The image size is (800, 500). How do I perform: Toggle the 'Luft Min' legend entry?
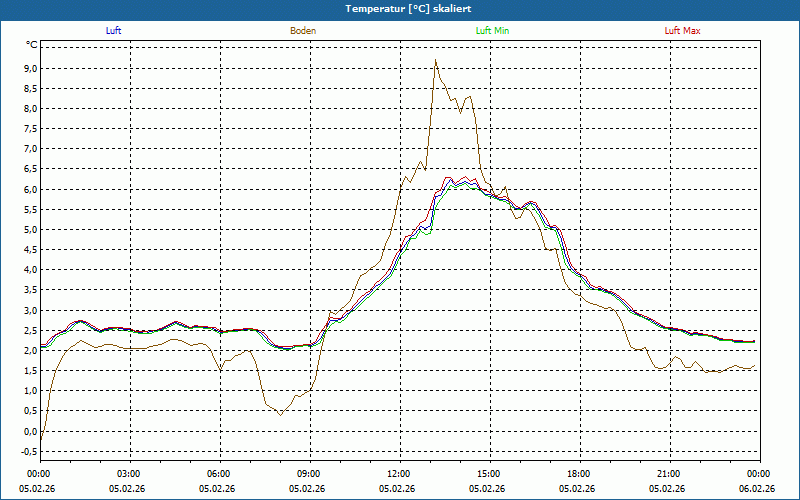coord(493,31)
